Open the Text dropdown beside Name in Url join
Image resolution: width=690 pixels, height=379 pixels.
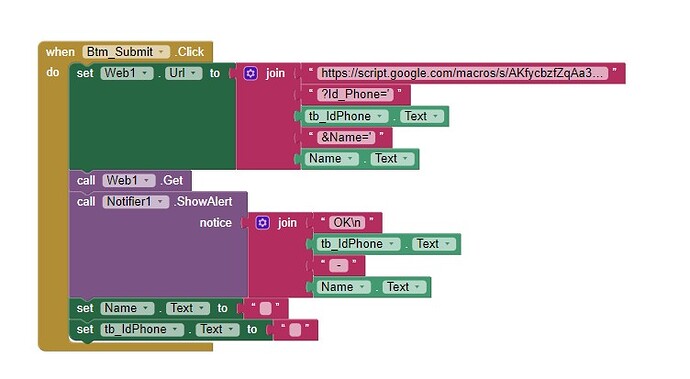[x=393, y=158]
